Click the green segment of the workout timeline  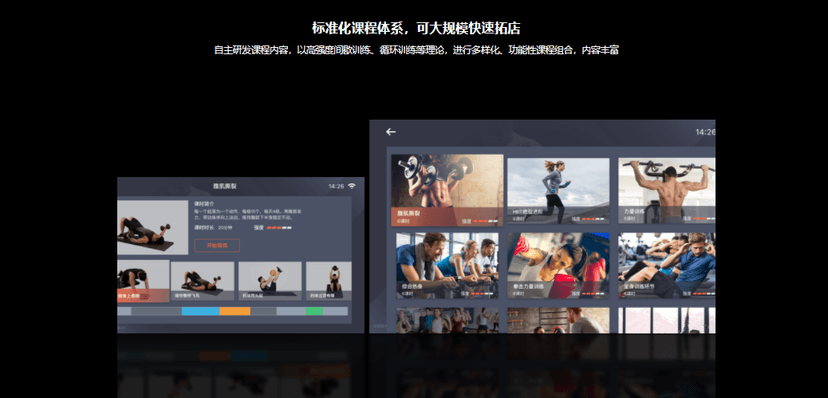[314, 311]
